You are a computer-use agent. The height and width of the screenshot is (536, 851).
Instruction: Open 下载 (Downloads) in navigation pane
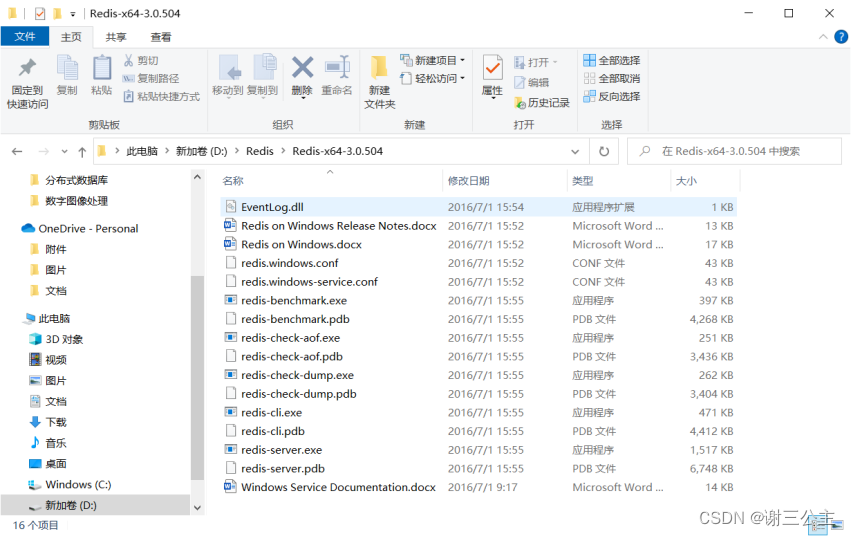[x=48, y=422]
